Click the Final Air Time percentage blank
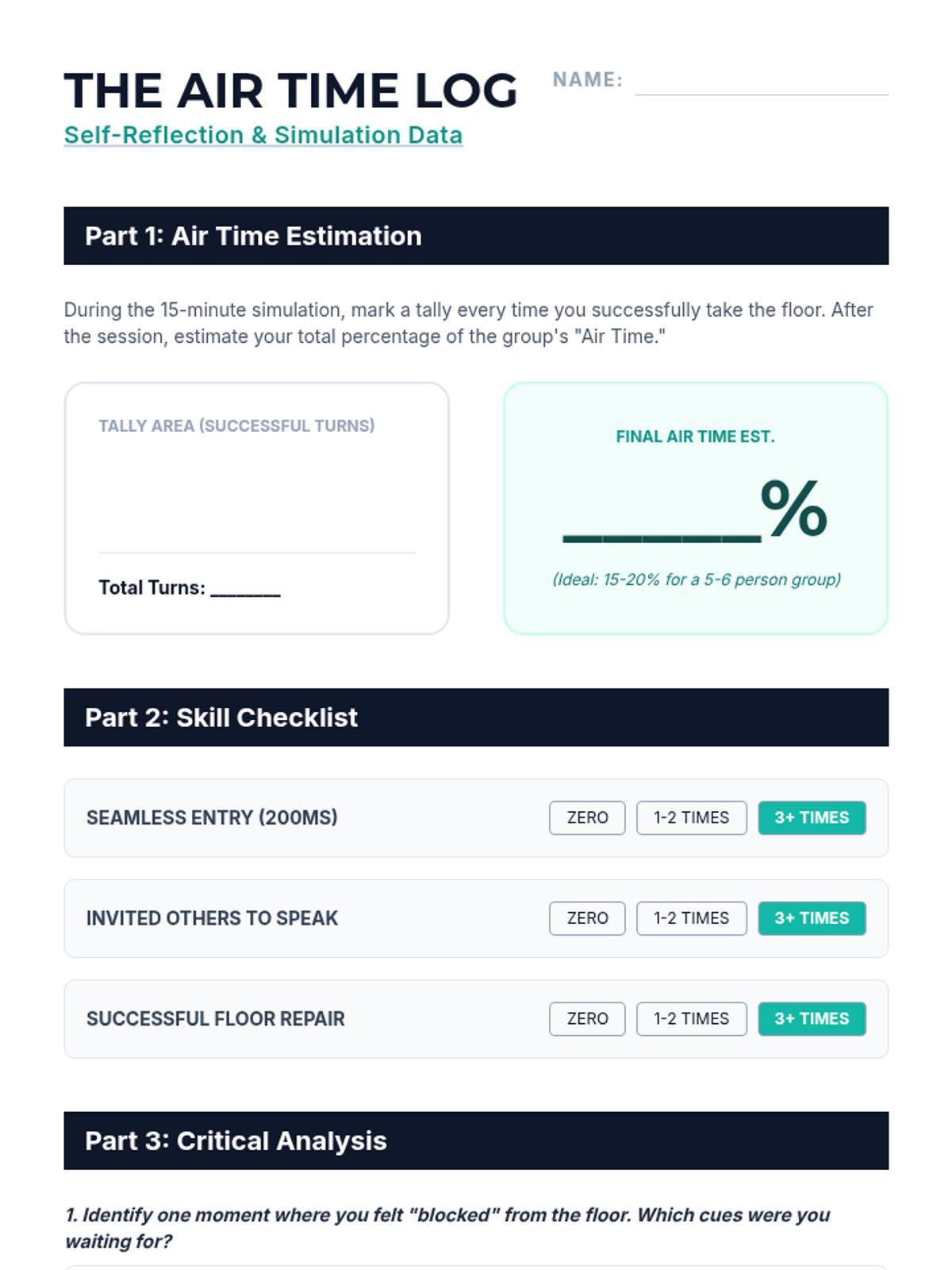This screenshot has height=1270, width=952. click(x=662, y=528)
